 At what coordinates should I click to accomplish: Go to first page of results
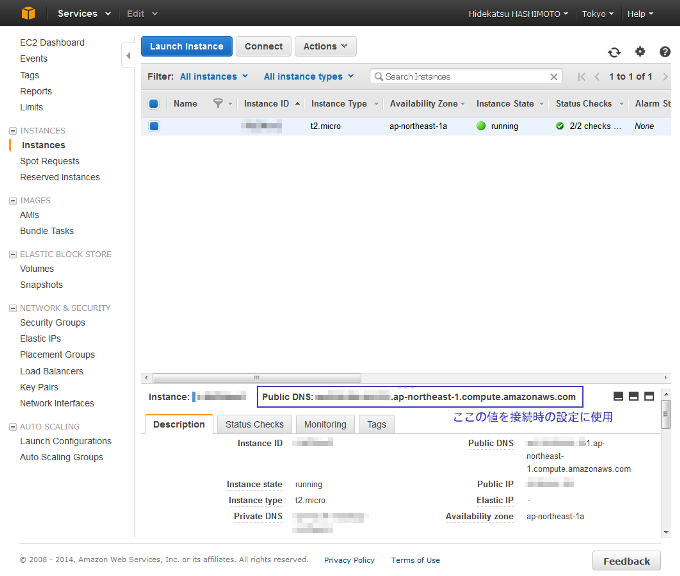[582, 77]
